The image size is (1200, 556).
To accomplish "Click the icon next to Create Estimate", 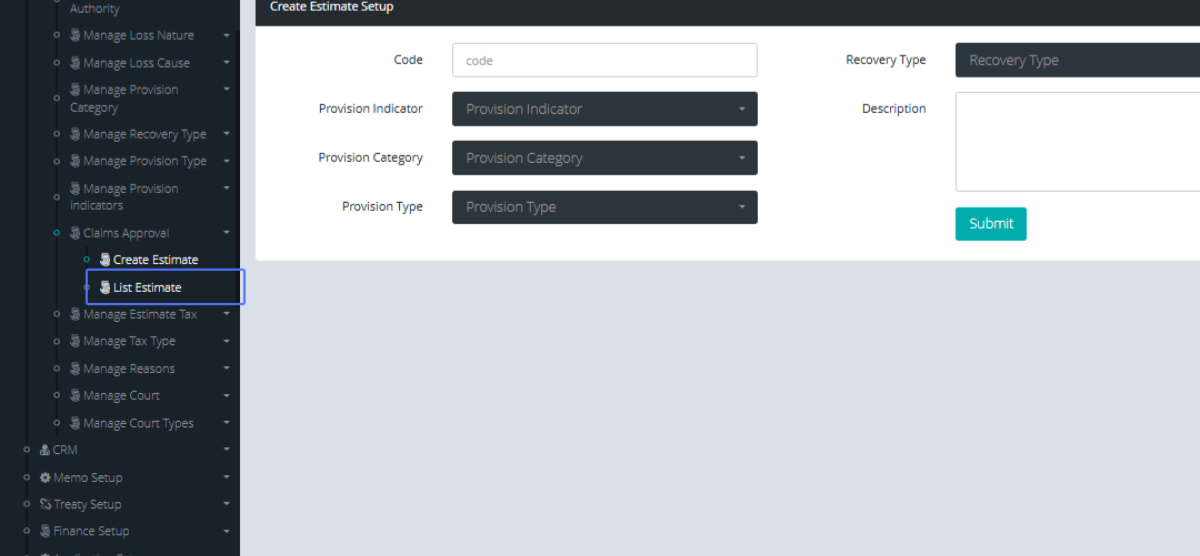I will point(105,259).
